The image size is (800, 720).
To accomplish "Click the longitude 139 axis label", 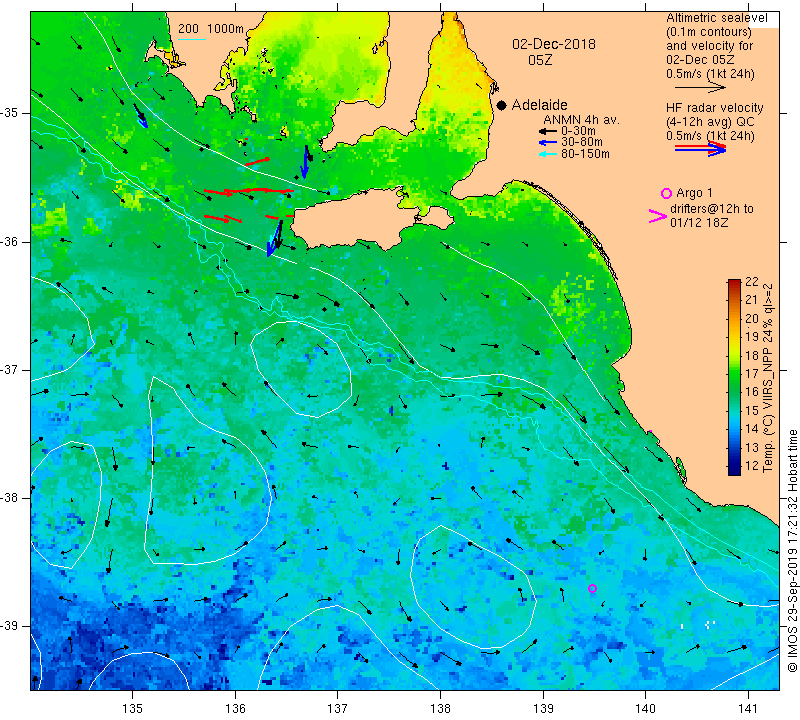I will (x=543, y=709).
